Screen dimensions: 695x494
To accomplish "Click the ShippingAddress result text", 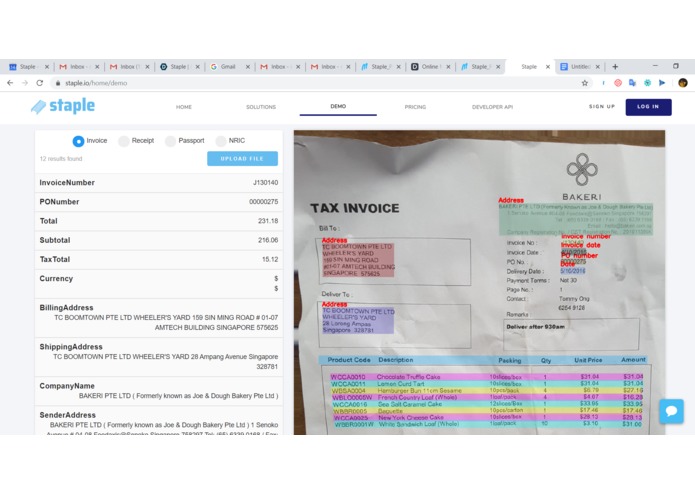I will coord(166,362).
